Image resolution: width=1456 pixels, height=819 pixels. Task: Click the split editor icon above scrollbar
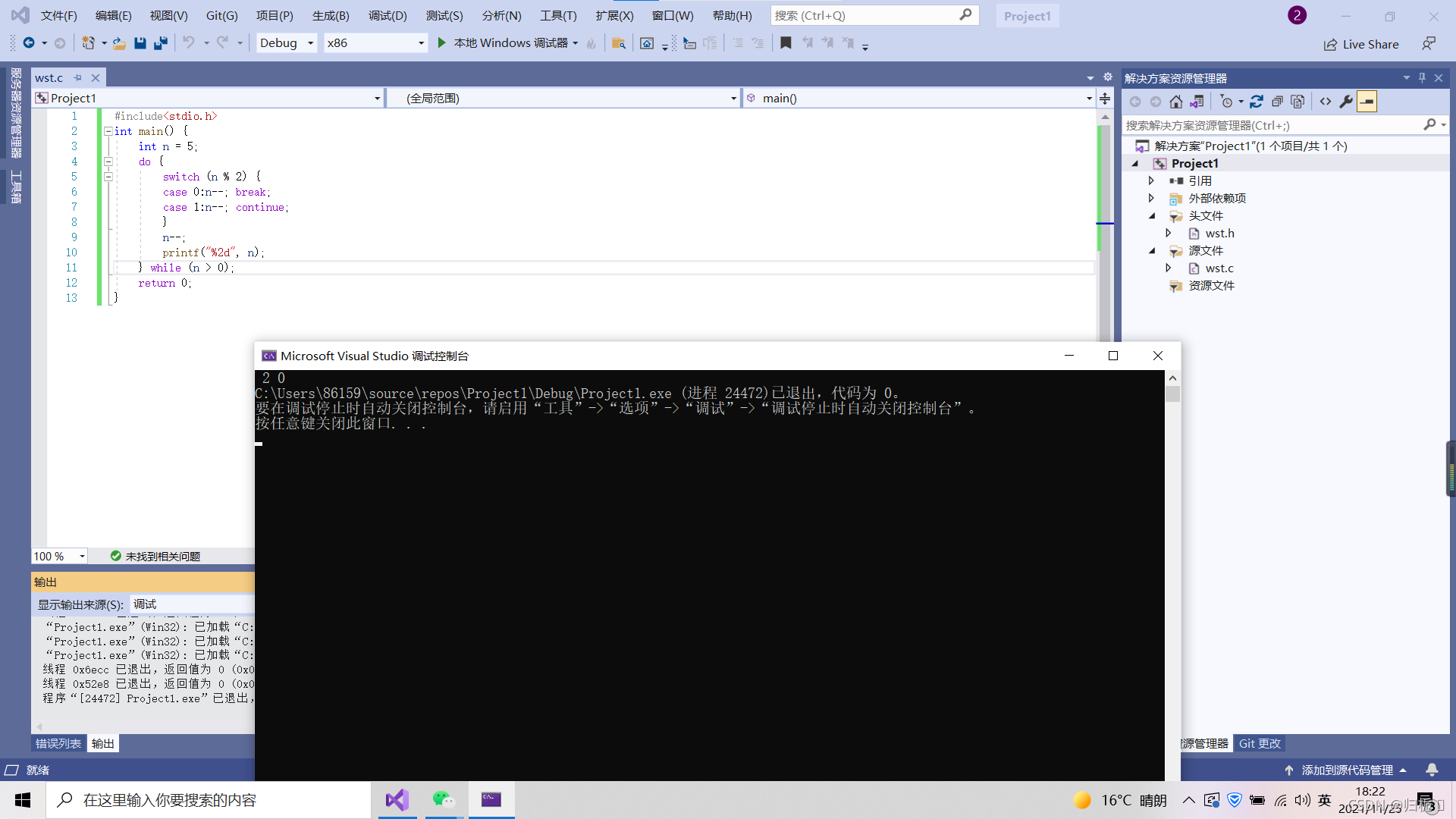tap(1105, 99)
